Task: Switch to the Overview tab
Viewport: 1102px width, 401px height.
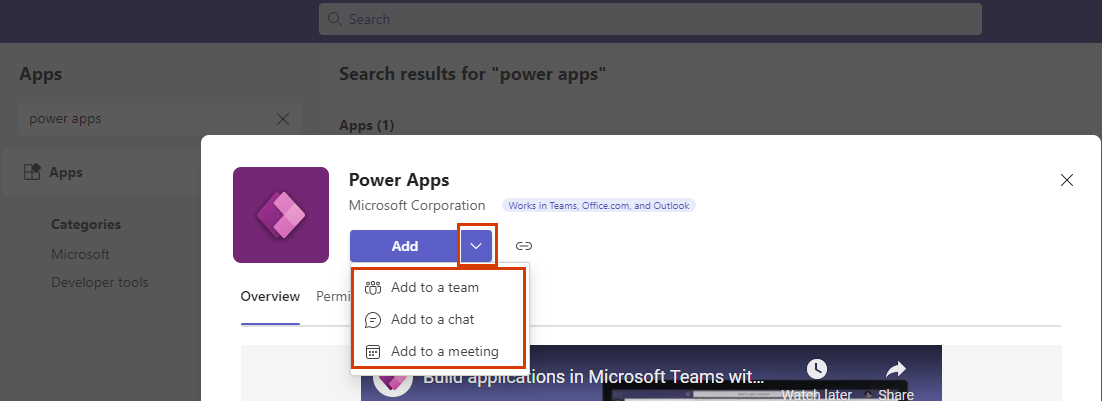Action: [x=271, y=296]
